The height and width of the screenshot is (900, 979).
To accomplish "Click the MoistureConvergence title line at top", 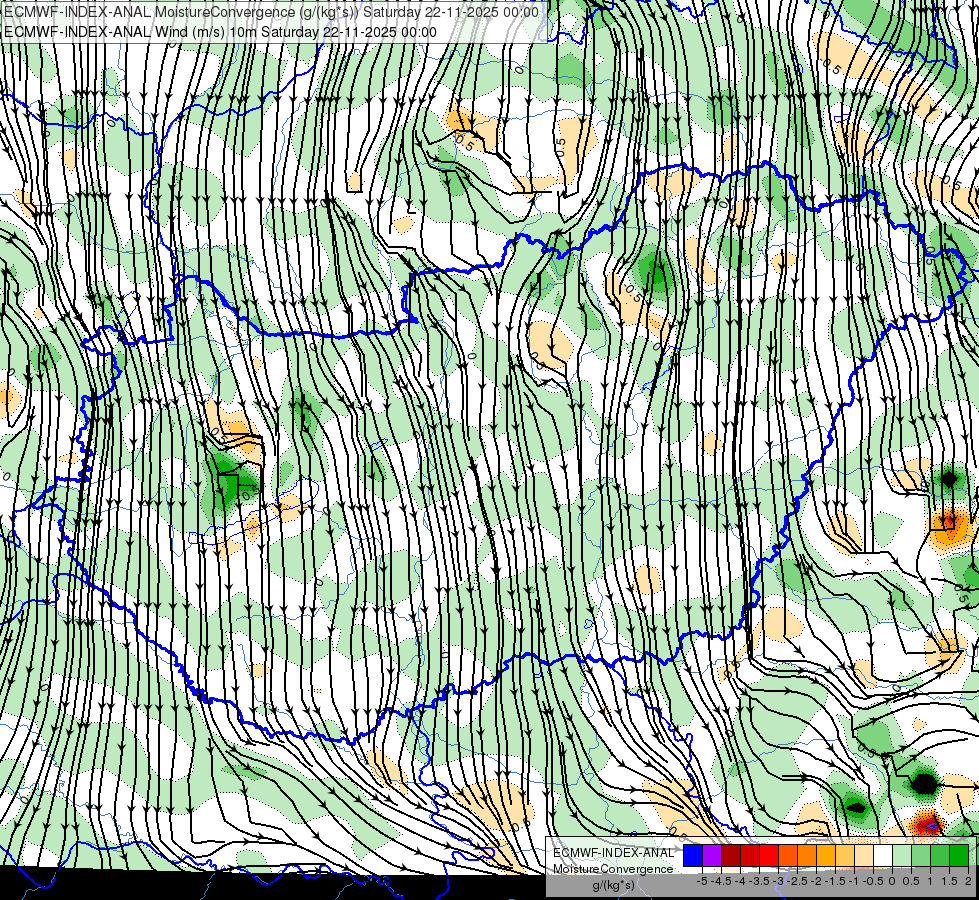I will pos(271,12).
